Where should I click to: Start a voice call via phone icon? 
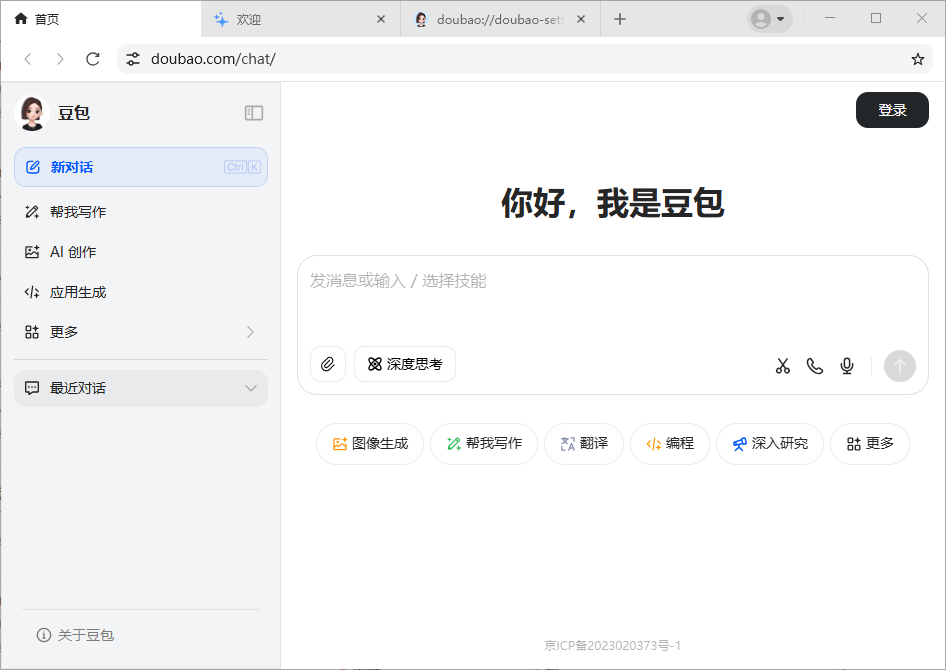coord(814,366)
